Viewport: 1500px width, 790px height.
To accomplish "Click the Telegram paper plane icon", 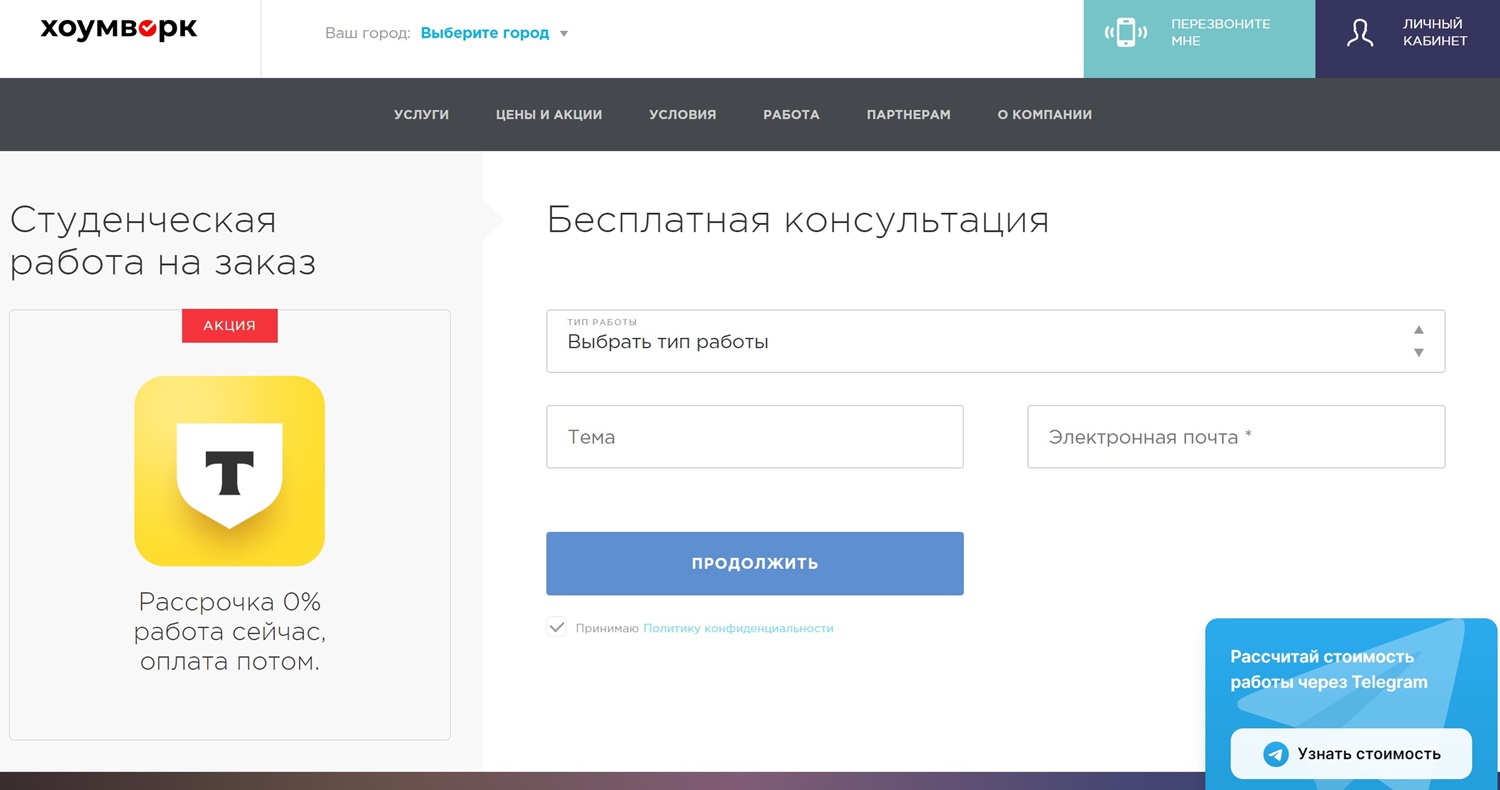I will coord(1275,754).
